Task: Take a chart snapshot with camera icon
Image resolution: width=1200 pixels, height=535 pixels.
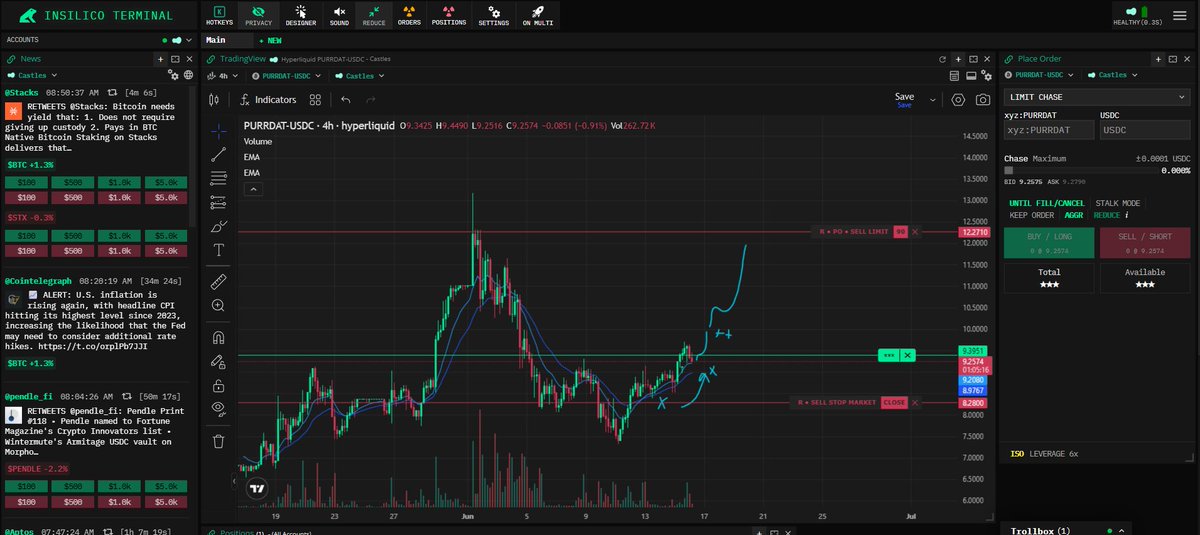Action: pyautogui.click(x=983, y=100)
